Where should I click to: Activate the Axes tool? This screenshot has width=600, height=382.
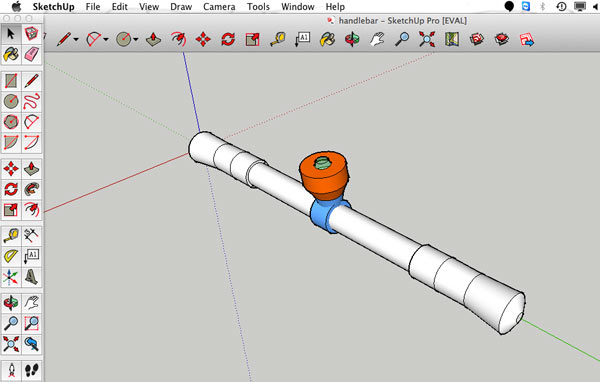coord(11,277)
